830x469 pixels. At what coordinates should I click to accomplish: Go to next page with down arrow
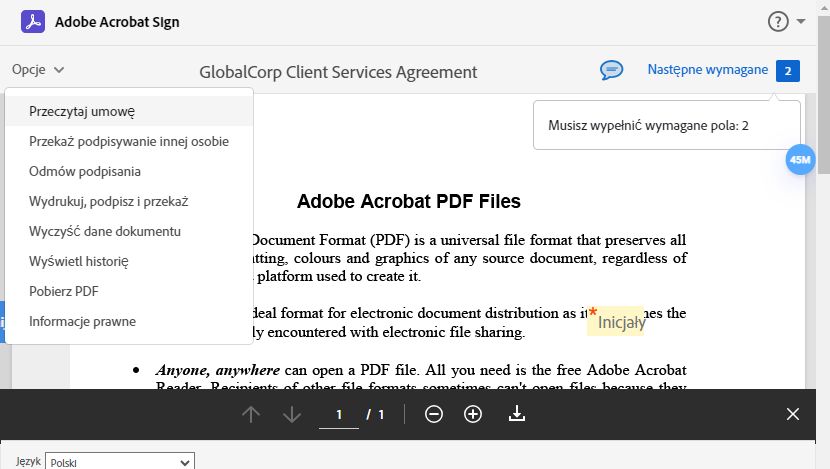point(292,414)
